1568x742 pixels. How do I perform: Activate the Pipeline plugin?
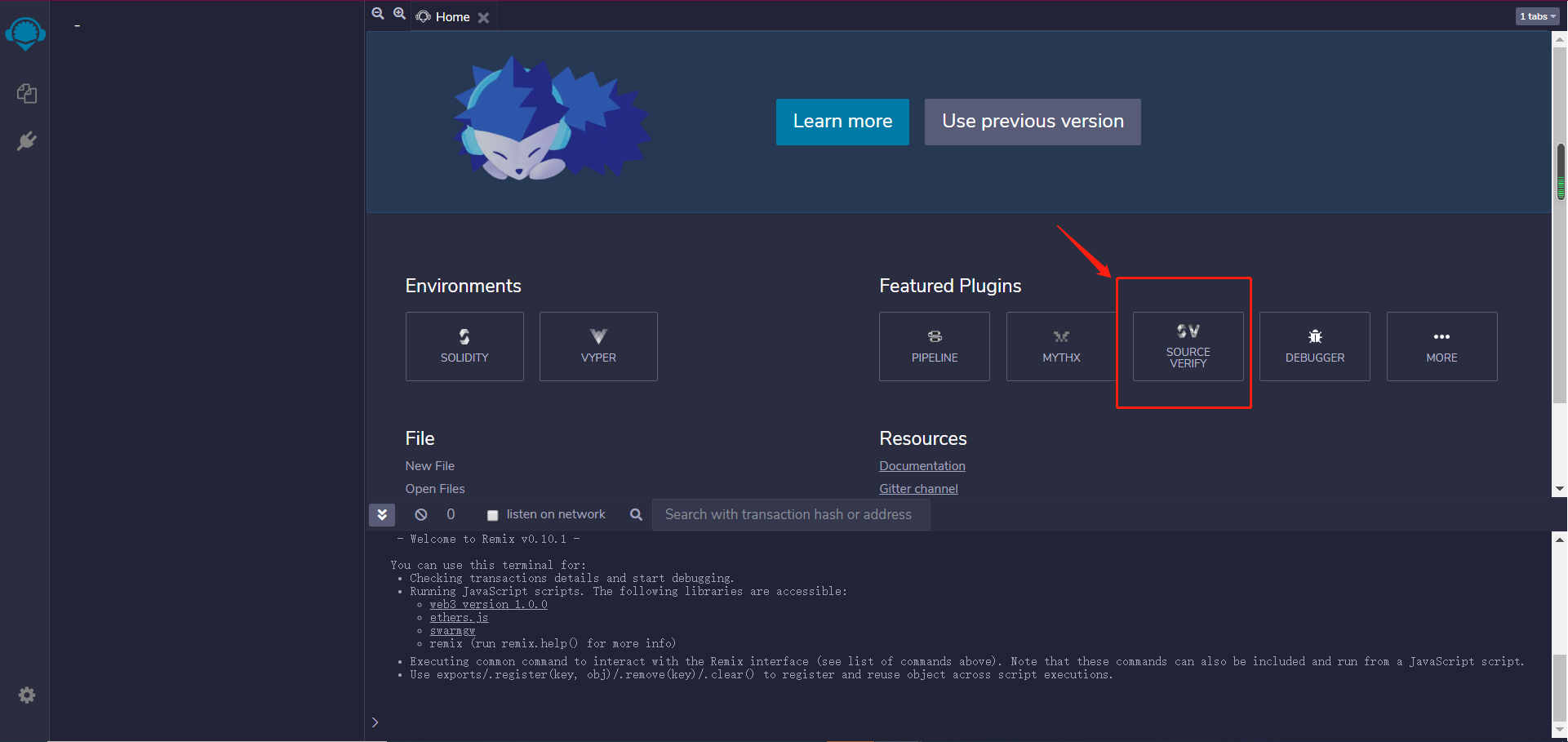click(935, 346)
